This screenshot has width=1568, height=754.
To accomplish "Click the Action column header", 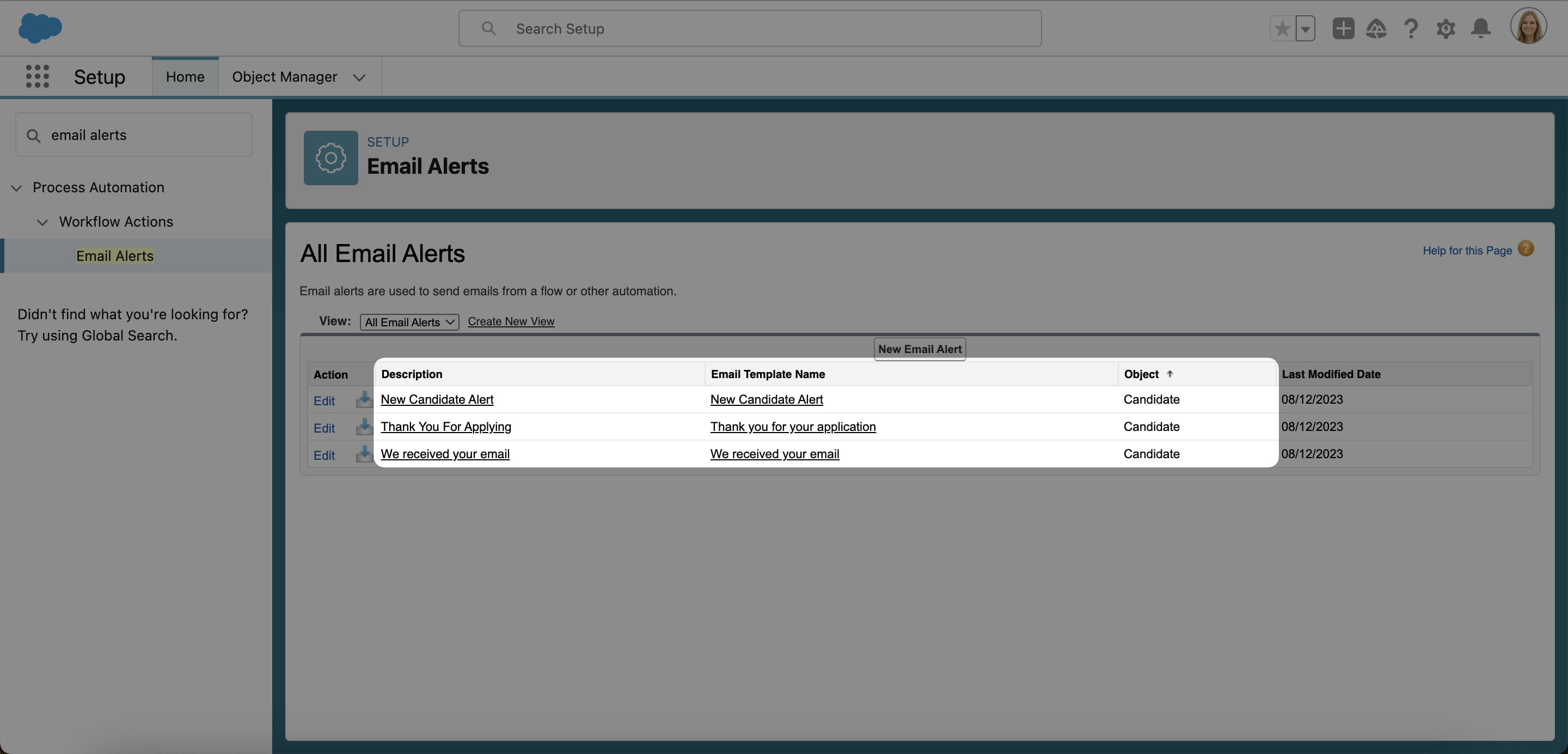I will tap(330, 375).
